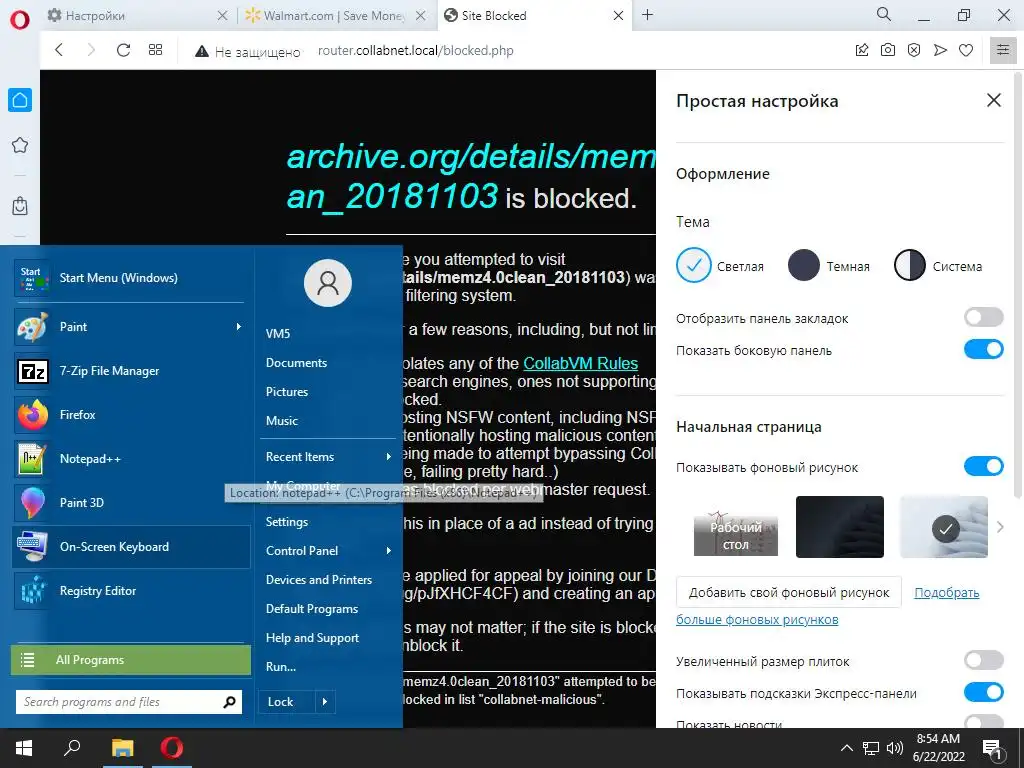Open sidebar bookmarks star icon
The height and width of the screenshot is (768, 1024).
[x=20, y=145]
